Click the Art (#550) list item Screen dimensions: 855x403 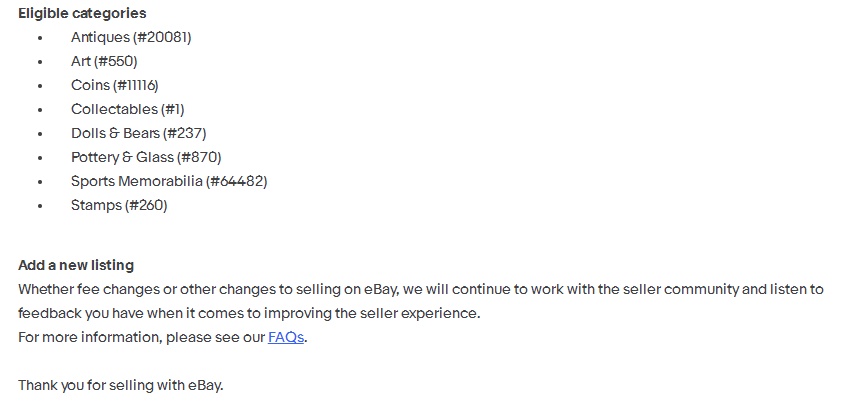point(104,61)
